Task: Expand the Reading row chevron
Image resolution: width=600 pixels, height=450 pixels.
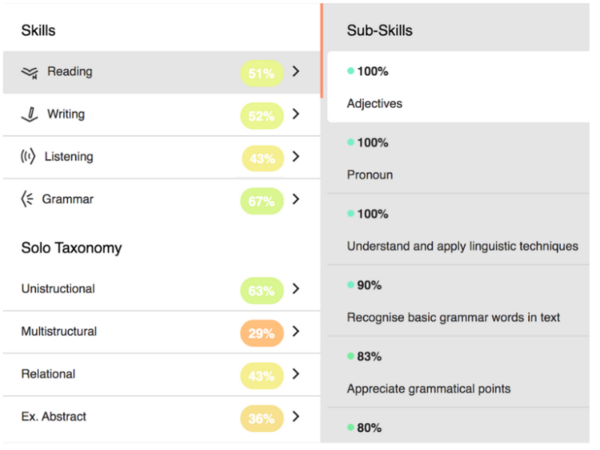Action: (296, 72)
